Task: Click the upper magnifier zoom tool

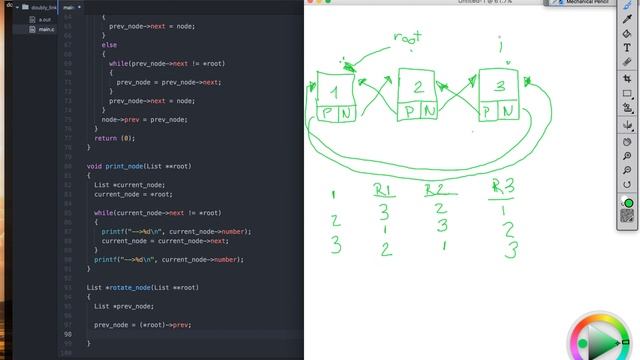Action: point(627,156)
